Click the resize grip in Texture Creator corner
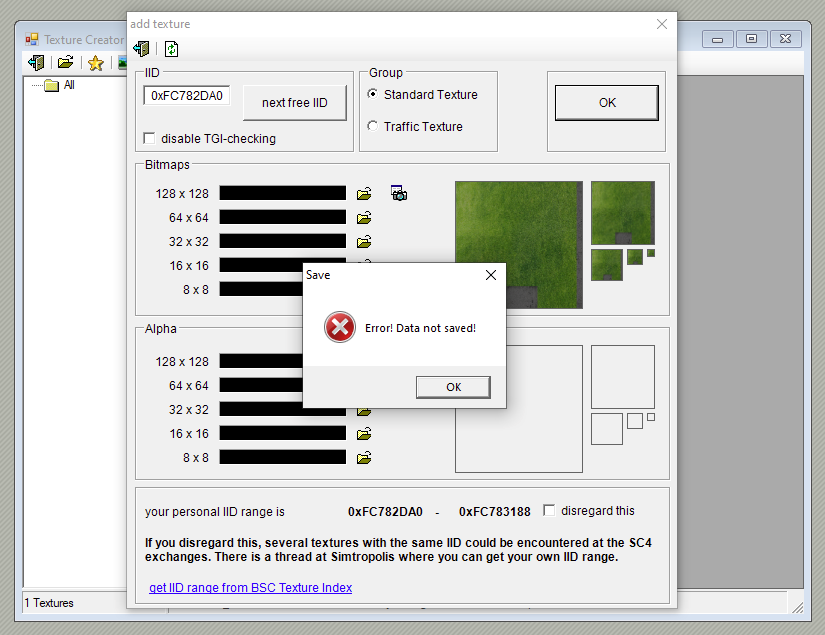Viewport: 825px width, 635px height. (798, 607)
